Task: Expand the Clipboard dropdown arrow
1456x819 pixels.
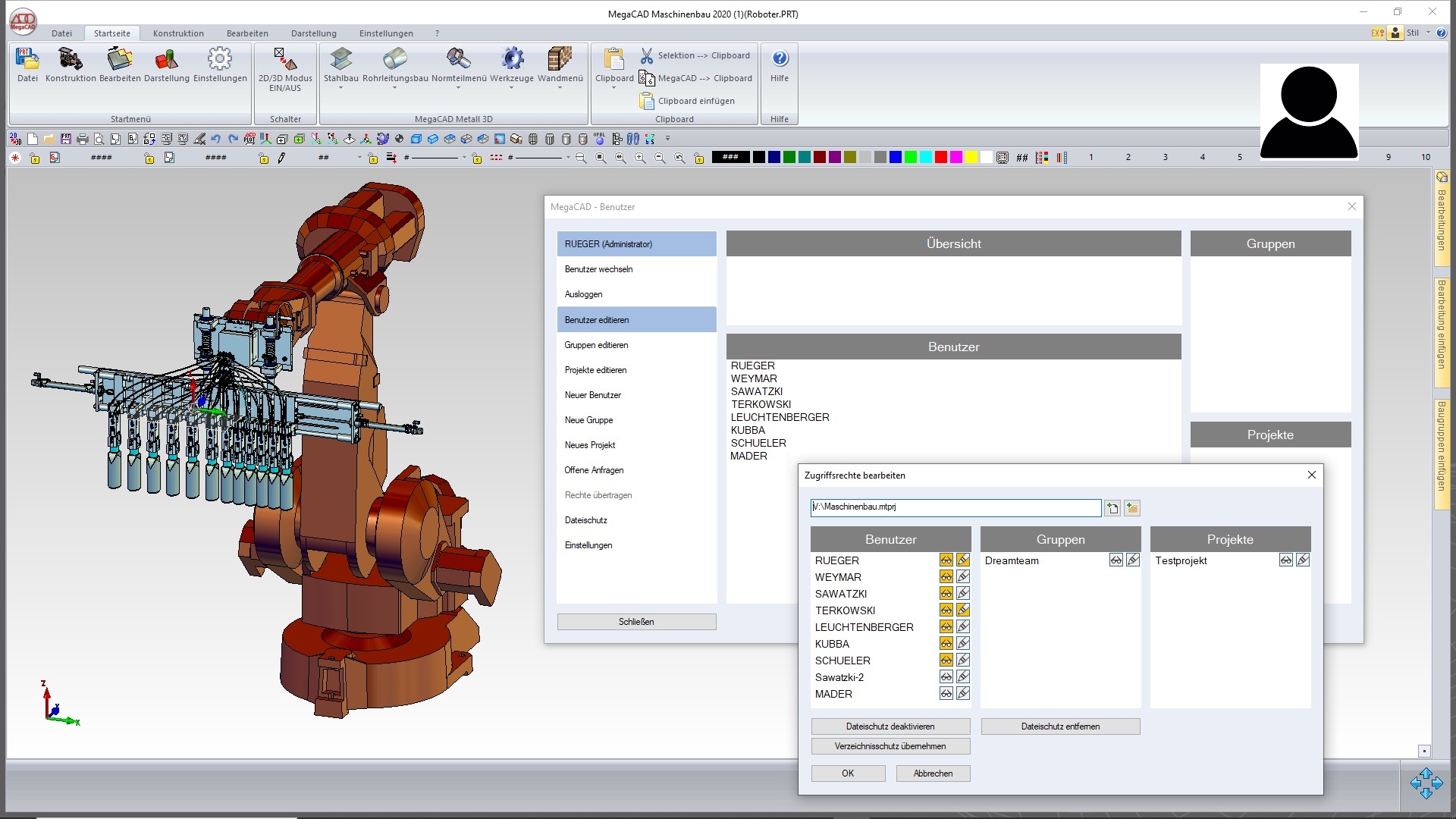Action: (614, 89)
